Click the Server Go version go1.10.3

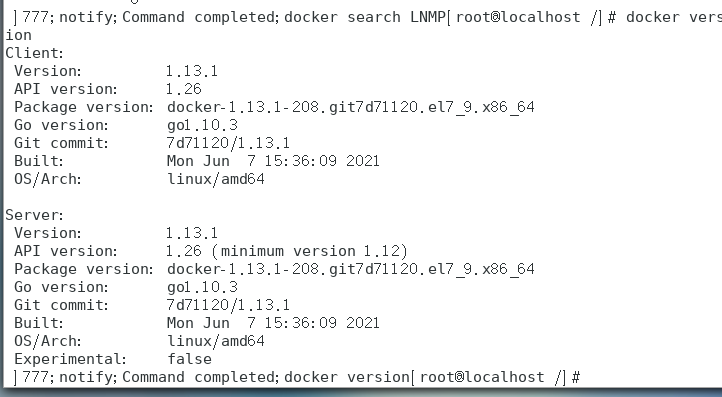coord(202,287)
